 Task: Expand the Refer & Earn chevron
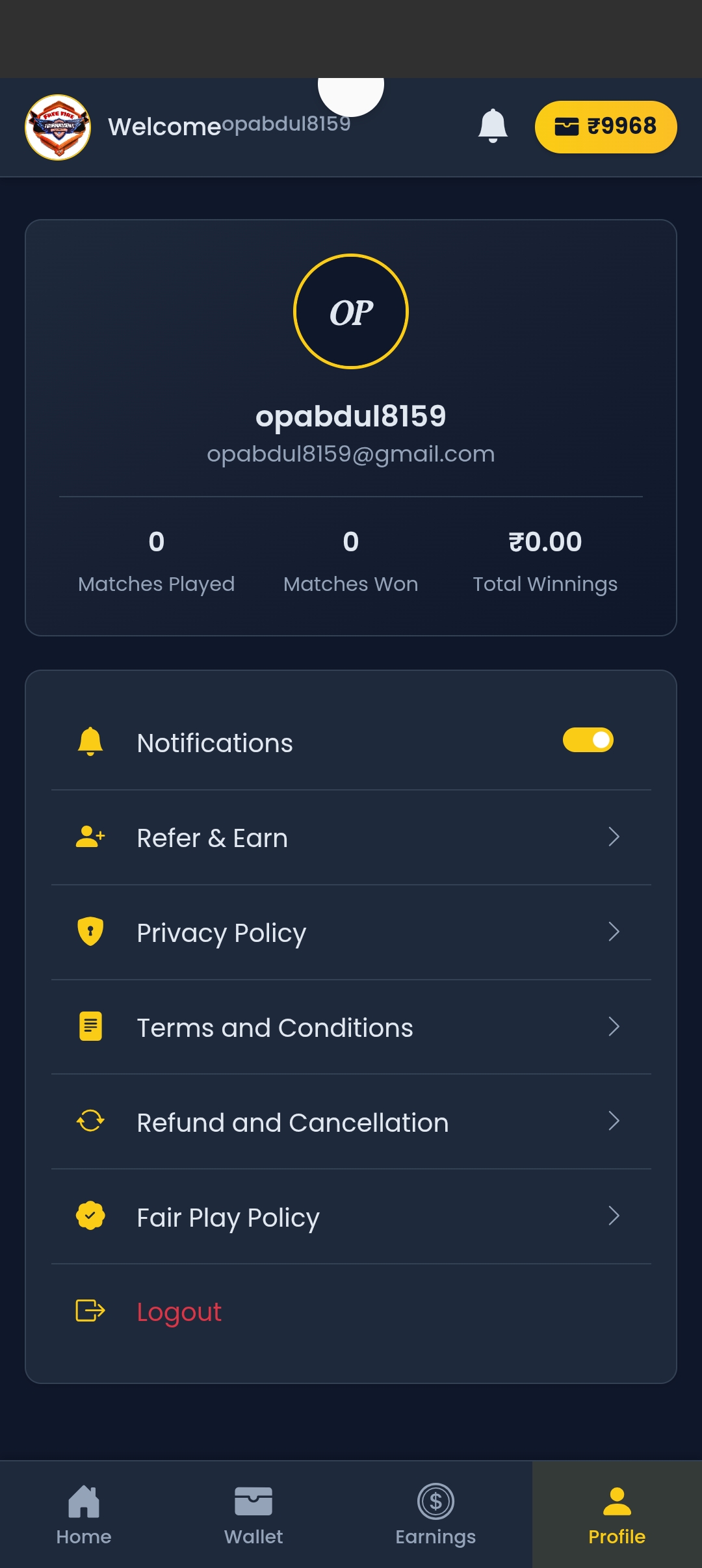tap(614, 837)
